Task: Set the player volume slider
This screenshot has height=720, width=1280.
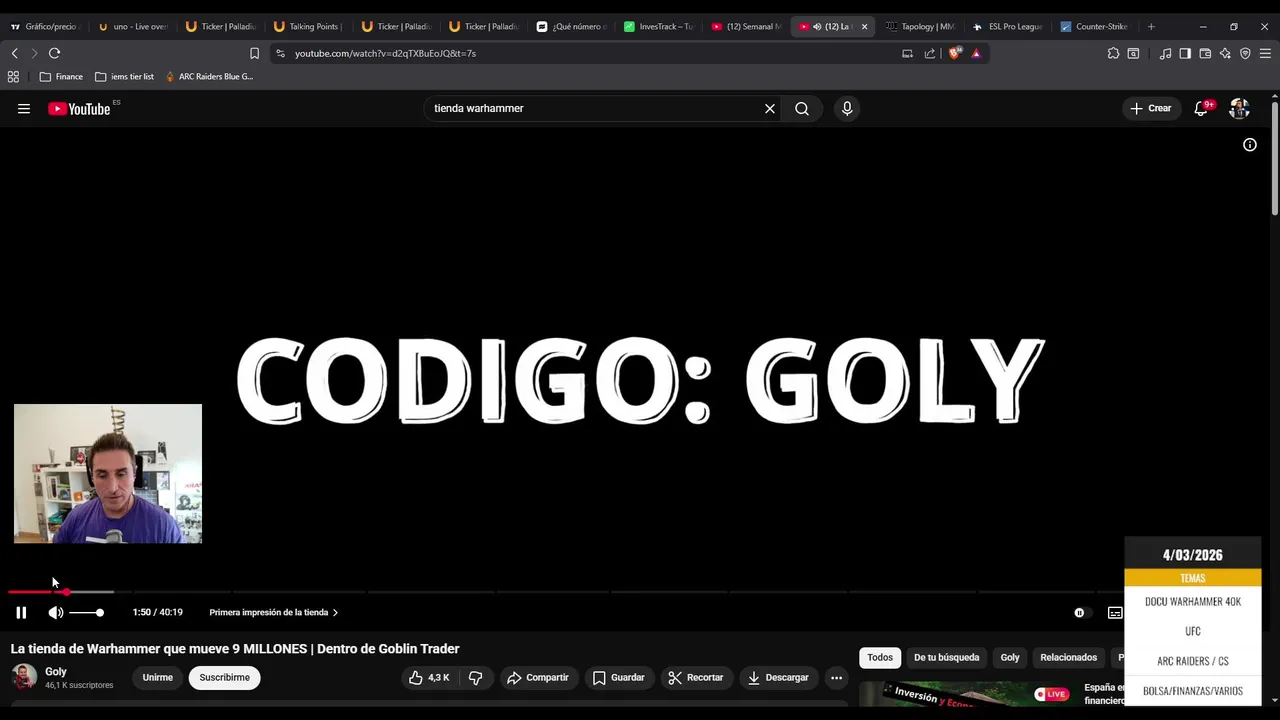Action: click(87, 613)
